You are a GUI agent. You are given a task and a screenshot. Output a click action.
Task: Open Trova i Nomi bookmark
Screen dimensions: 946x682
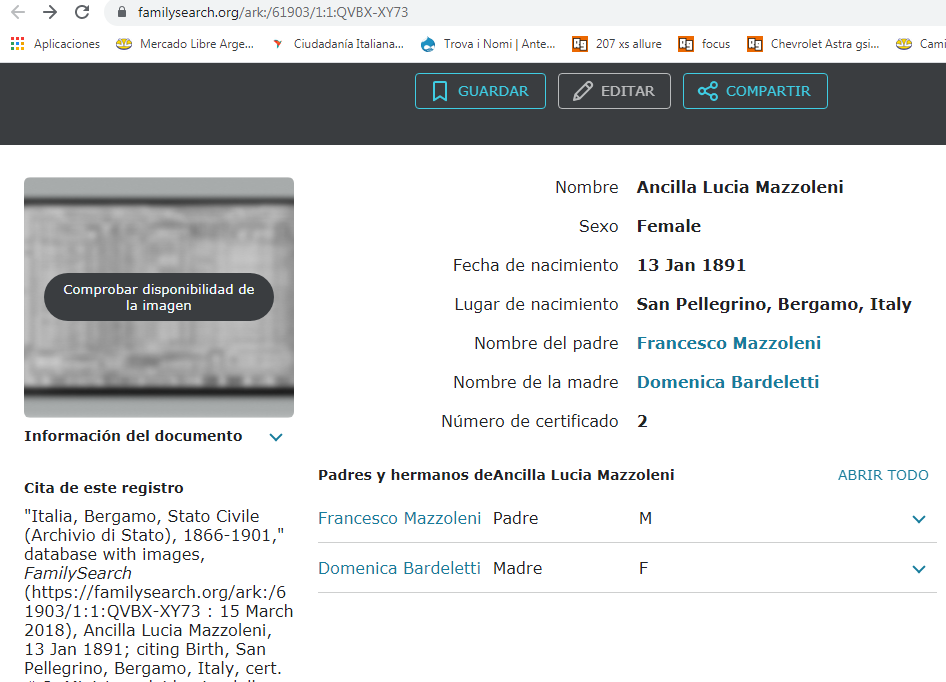point(487,43)
